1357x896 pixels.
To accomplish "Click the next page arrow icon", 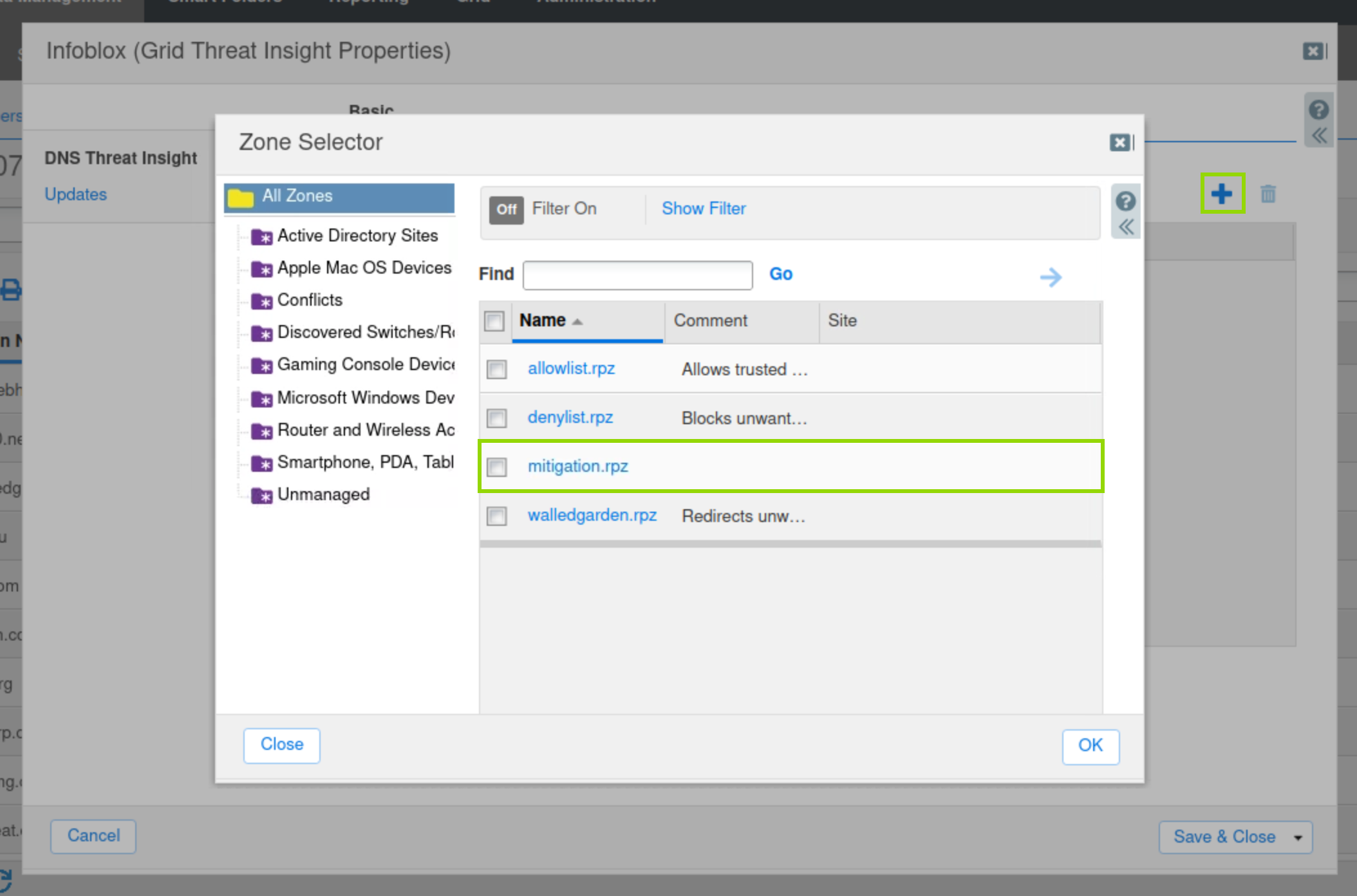I will click(1051, 277).
